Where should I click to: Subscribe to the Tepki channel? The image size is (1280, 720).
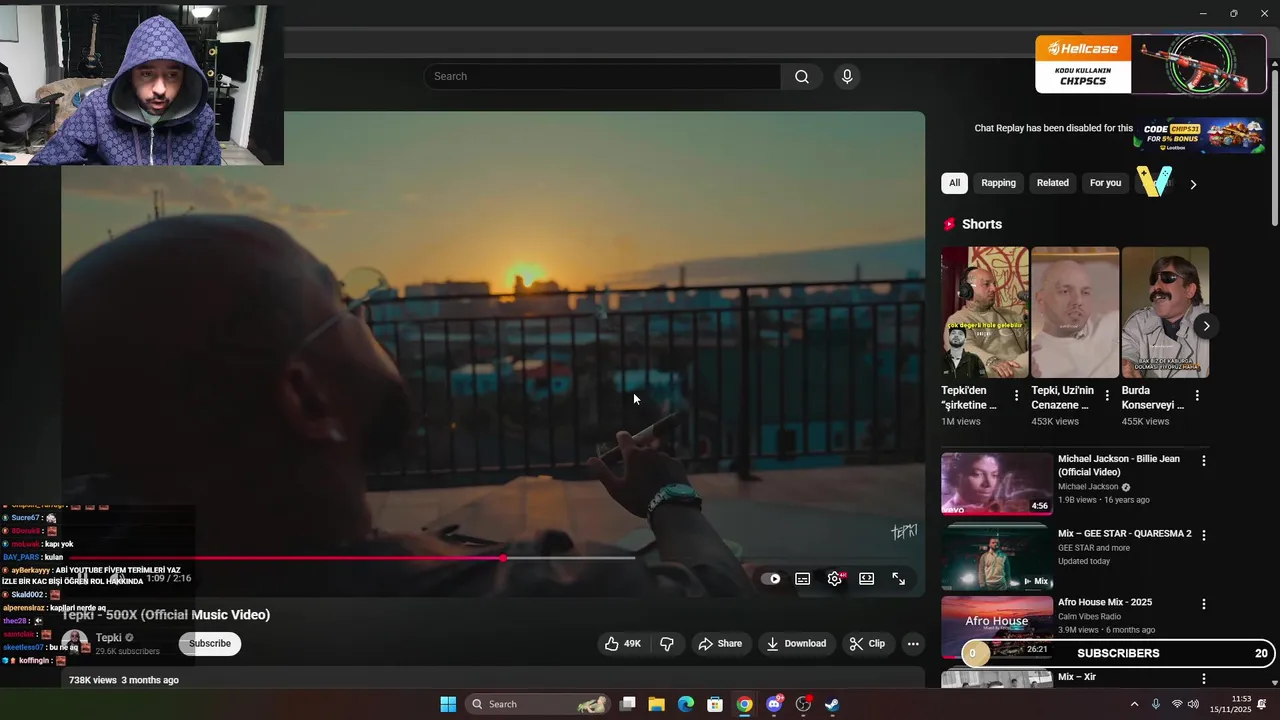click(210, 644)
